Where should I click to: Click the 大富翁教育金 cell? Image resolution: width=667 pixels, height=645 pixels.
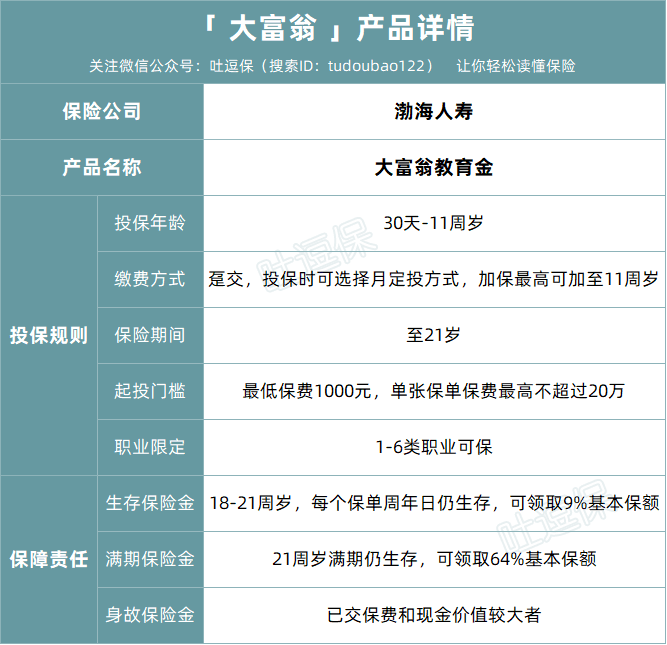coord(434,168)
